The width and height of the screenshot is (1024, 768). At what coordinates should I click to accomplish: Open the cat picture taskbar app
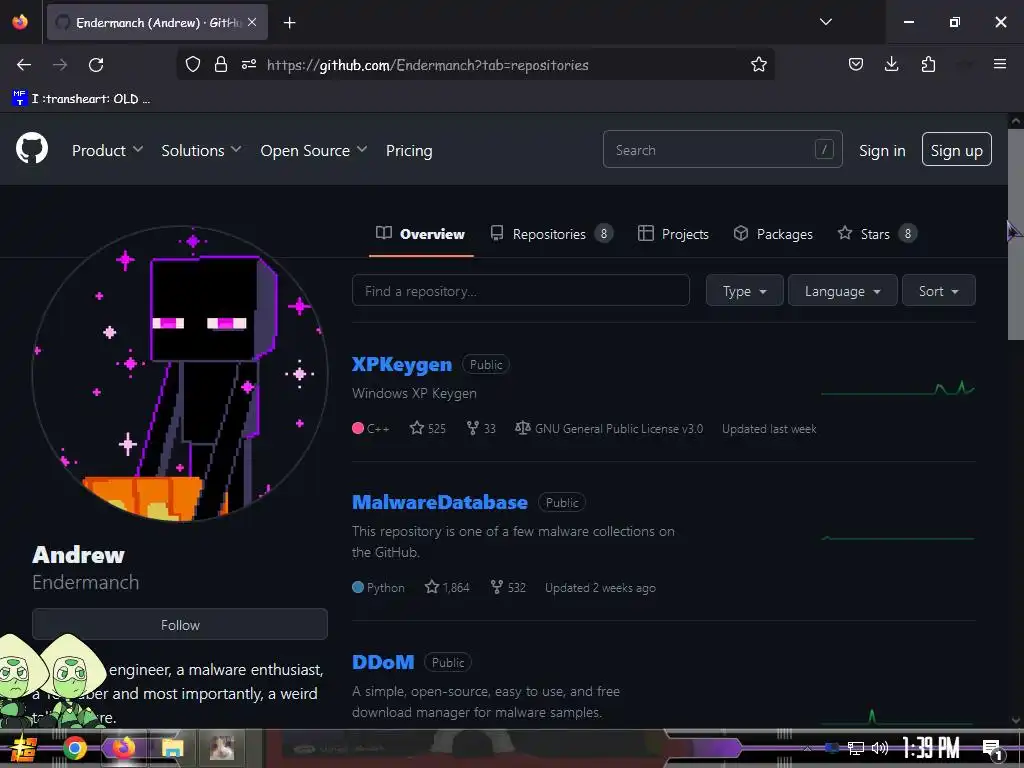point(221,748)
